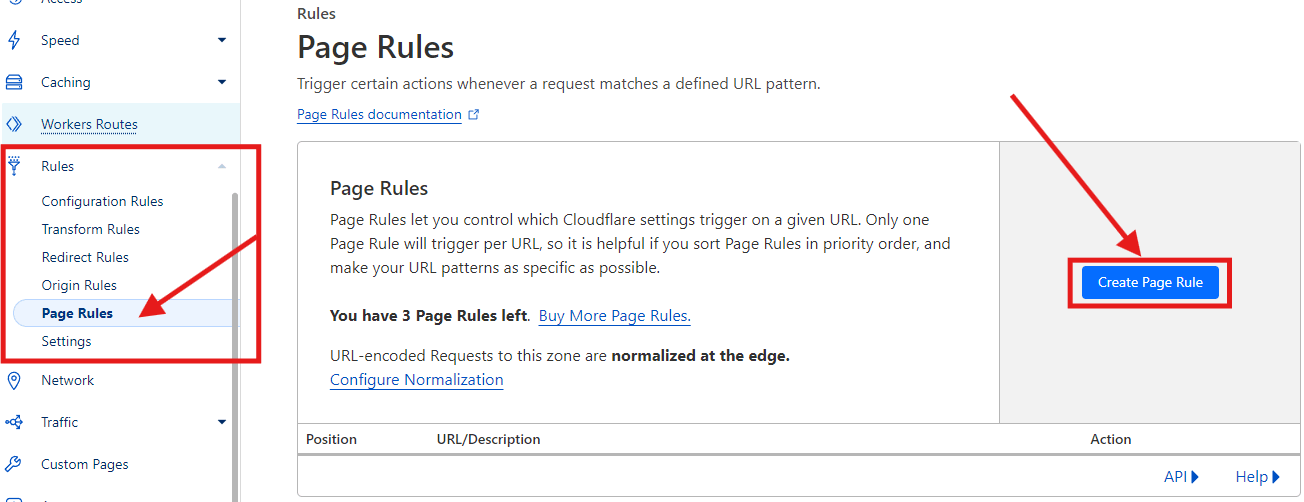Image resolution: width=1304 pixels, height=502 pixels.
Task: Open the Configure Normalization link
Action: click(x=416, y=380)
